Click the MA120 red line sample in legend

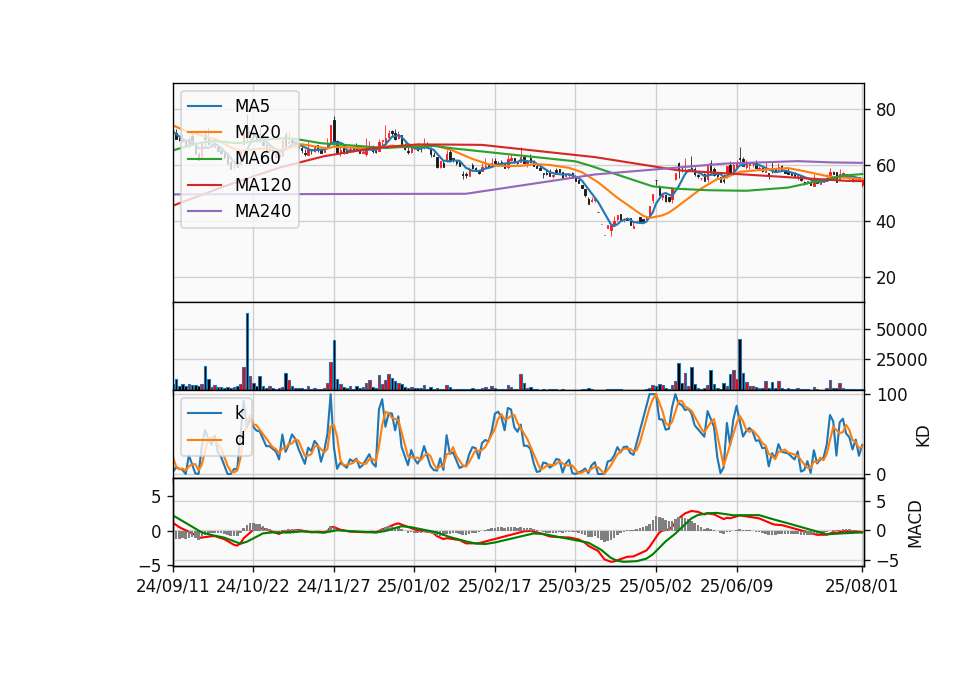point(204,186)
